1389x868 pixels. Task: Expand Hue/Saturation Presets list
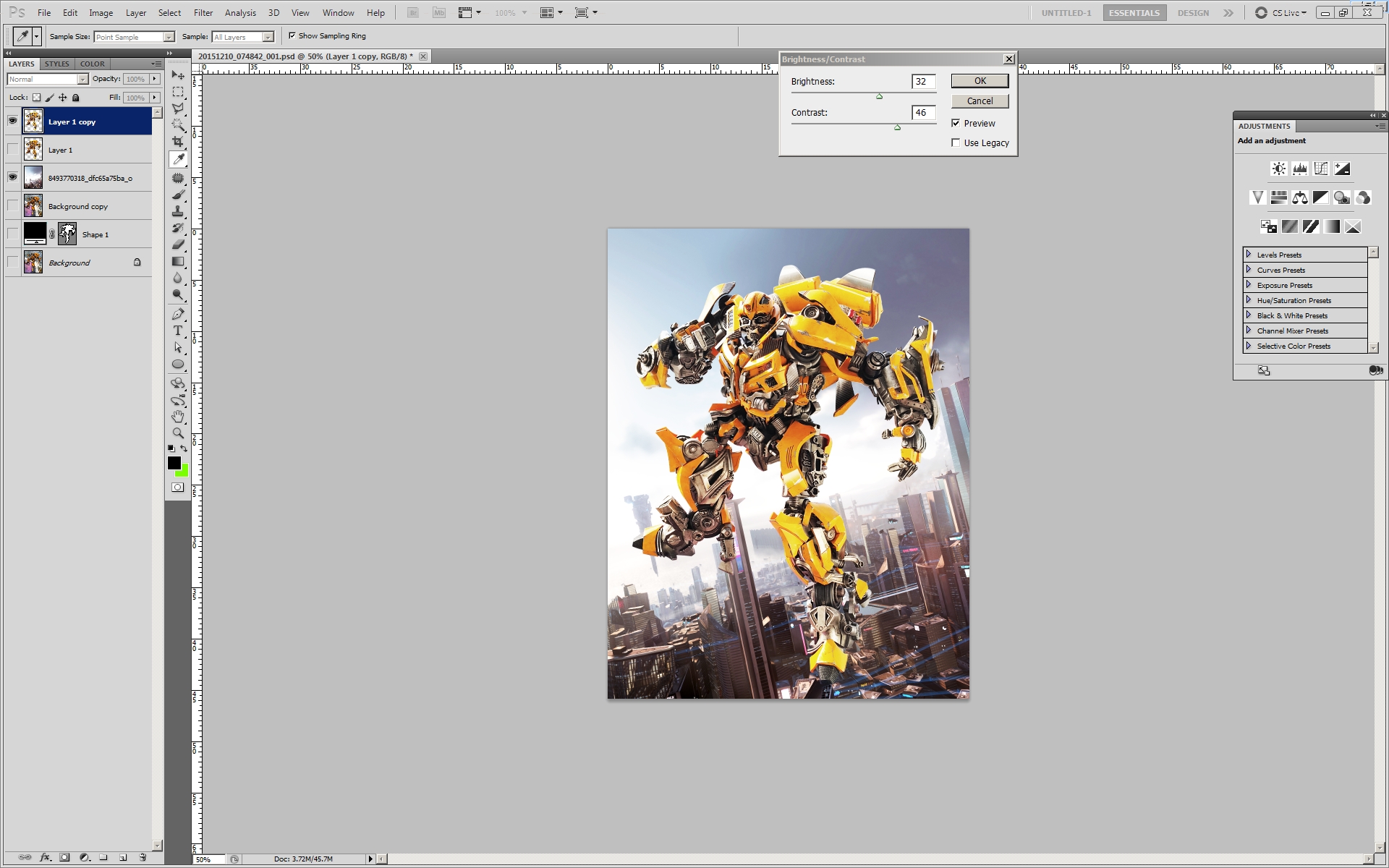[x=1249, y=300]
